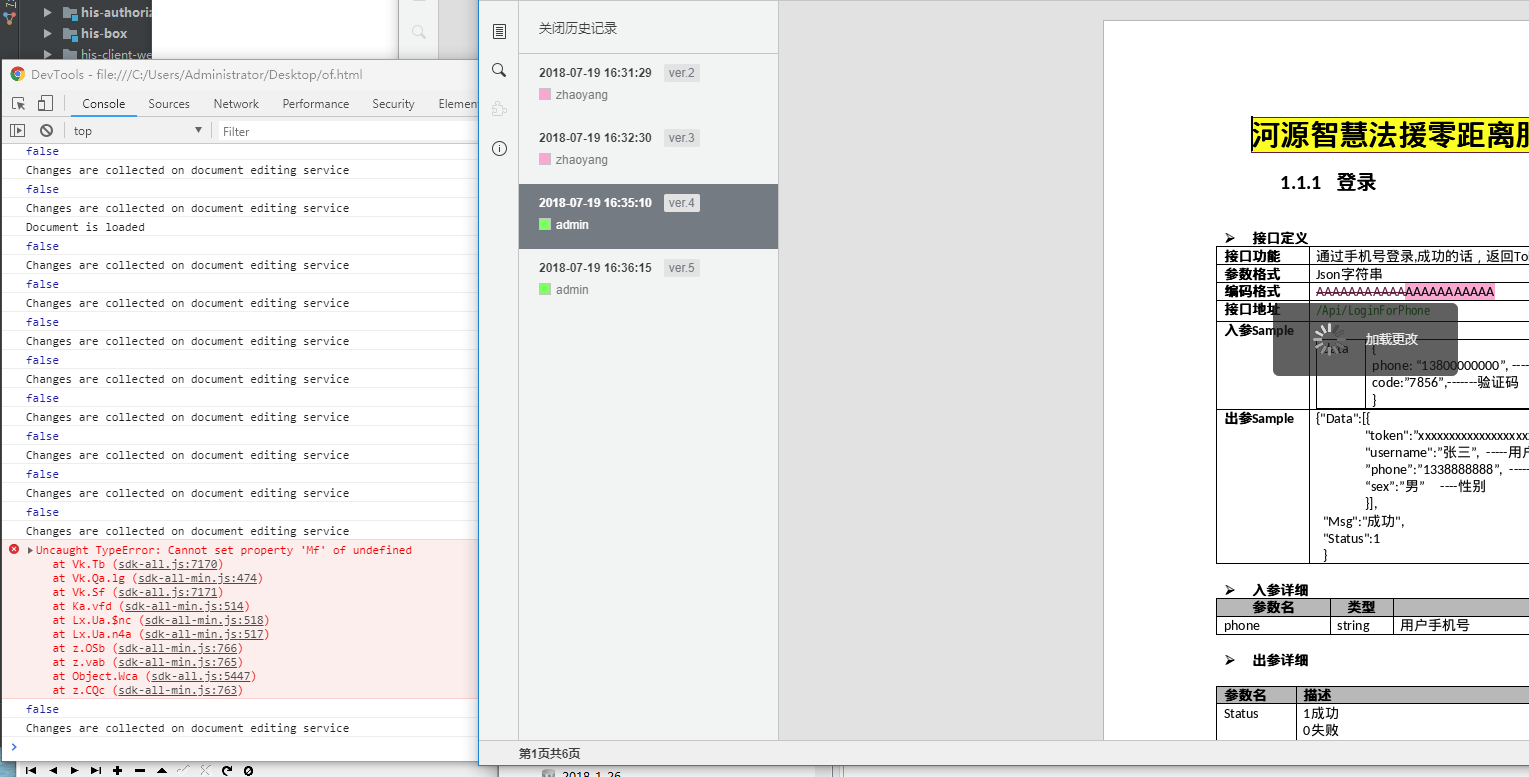The image size is (1529, 777).
Task: Switch to the Performance tab
Action: 316,103
